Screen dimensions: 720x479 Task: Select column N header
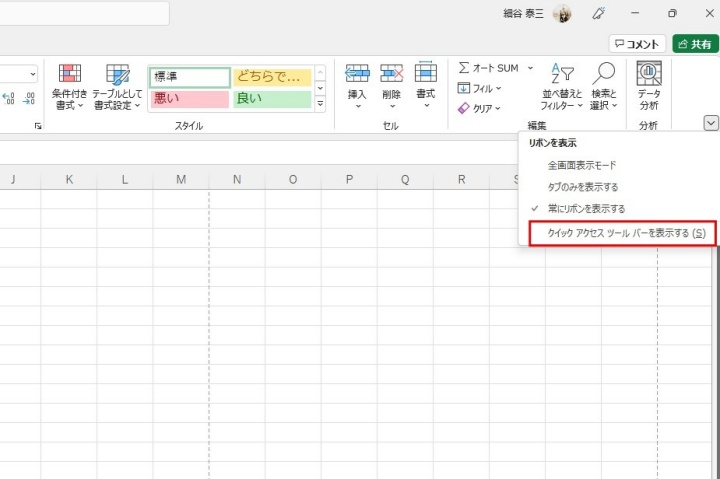click(237, 179)
